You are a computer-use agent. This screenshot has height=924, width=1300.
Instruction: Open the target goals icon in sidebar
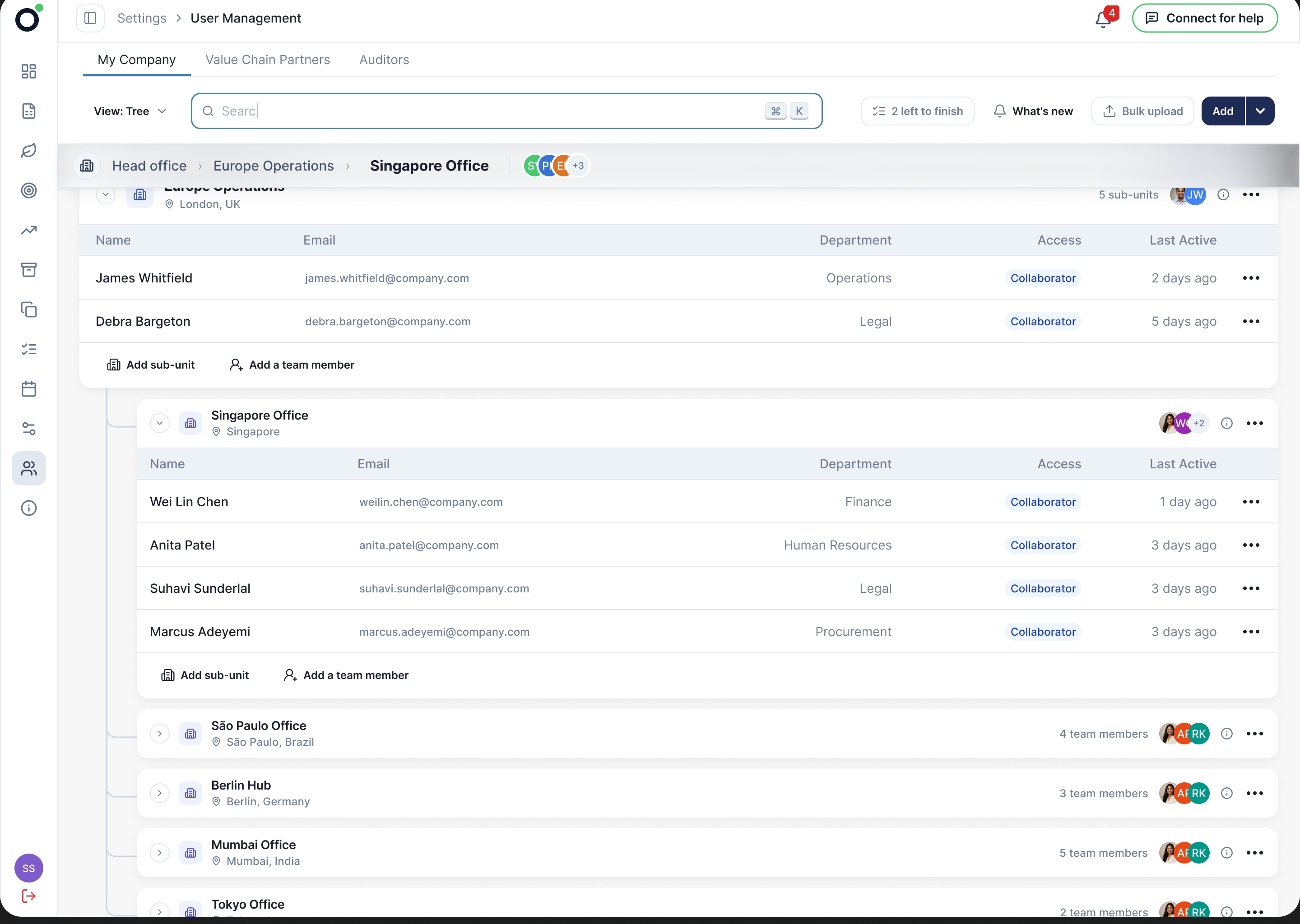point(28,190)
